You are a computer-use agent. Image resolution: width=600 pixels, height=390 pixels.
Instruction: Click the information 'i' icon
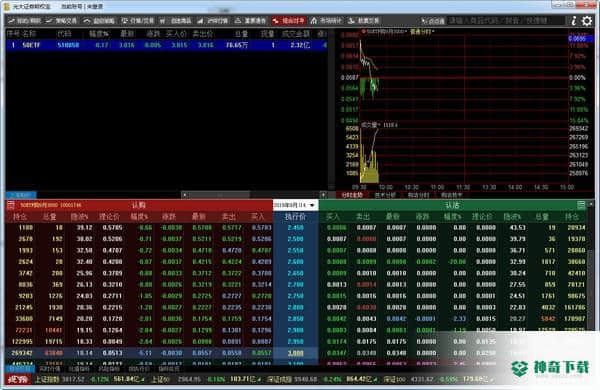pos(573,21)
